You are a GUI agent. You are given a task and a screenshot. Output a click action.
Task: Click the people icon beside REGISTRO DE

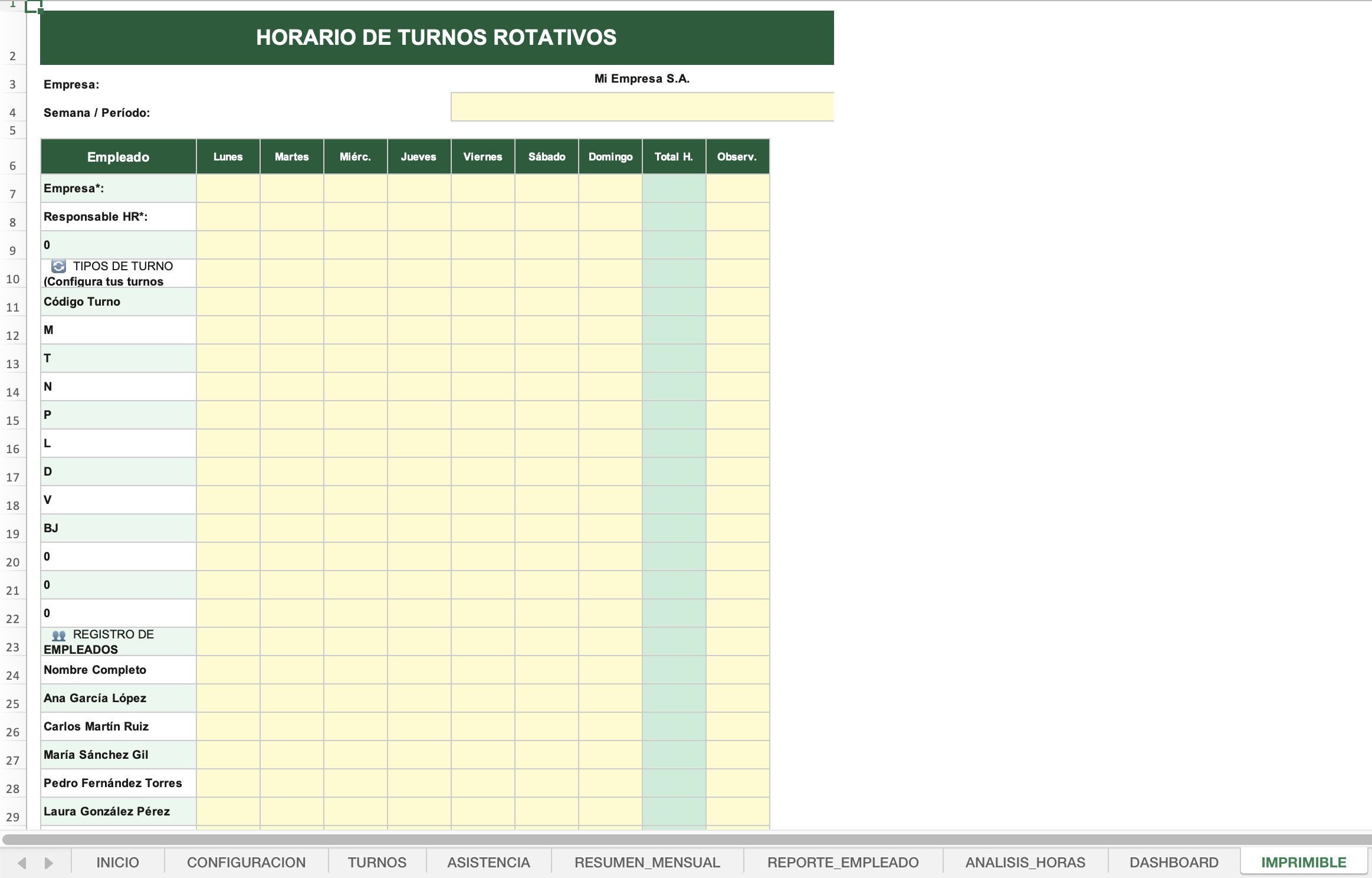[x=58, y=635]
